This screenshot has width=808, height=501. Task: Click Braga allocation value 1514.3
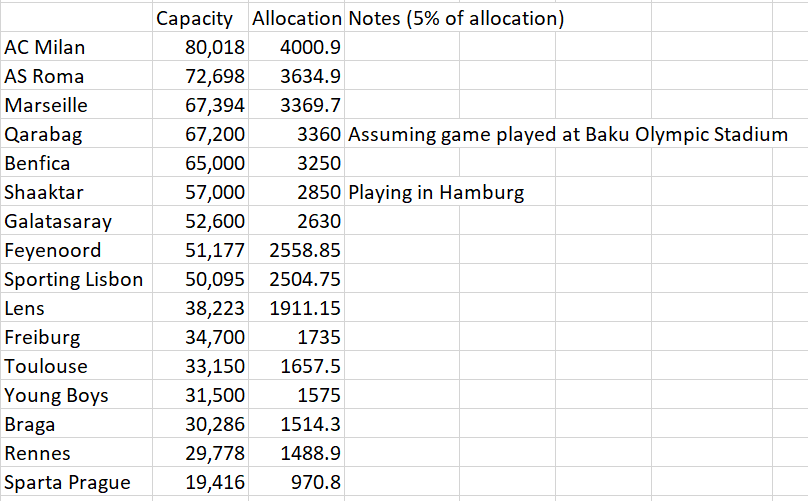296,424
